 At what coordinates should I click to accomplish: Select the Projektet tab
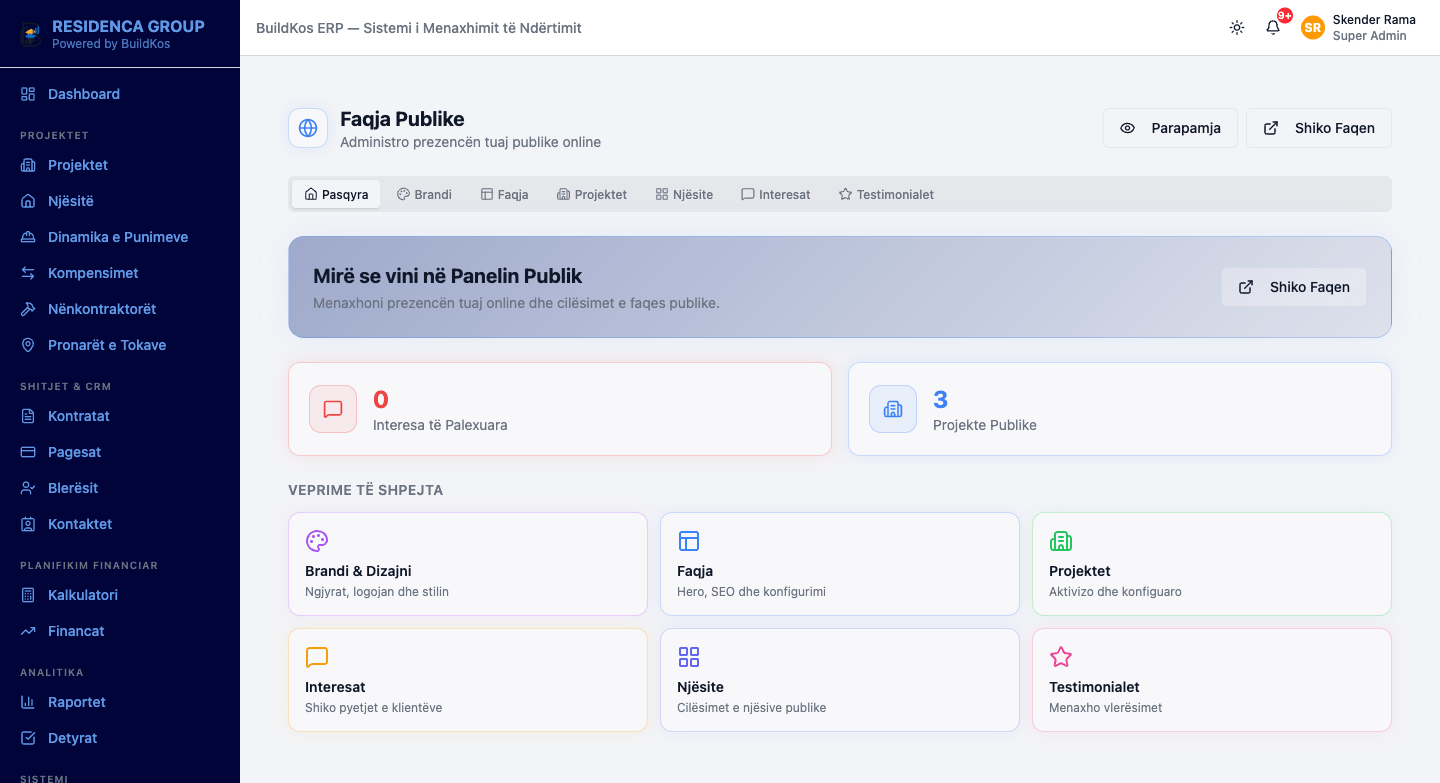pyautogui.click(x=592, y=194)
